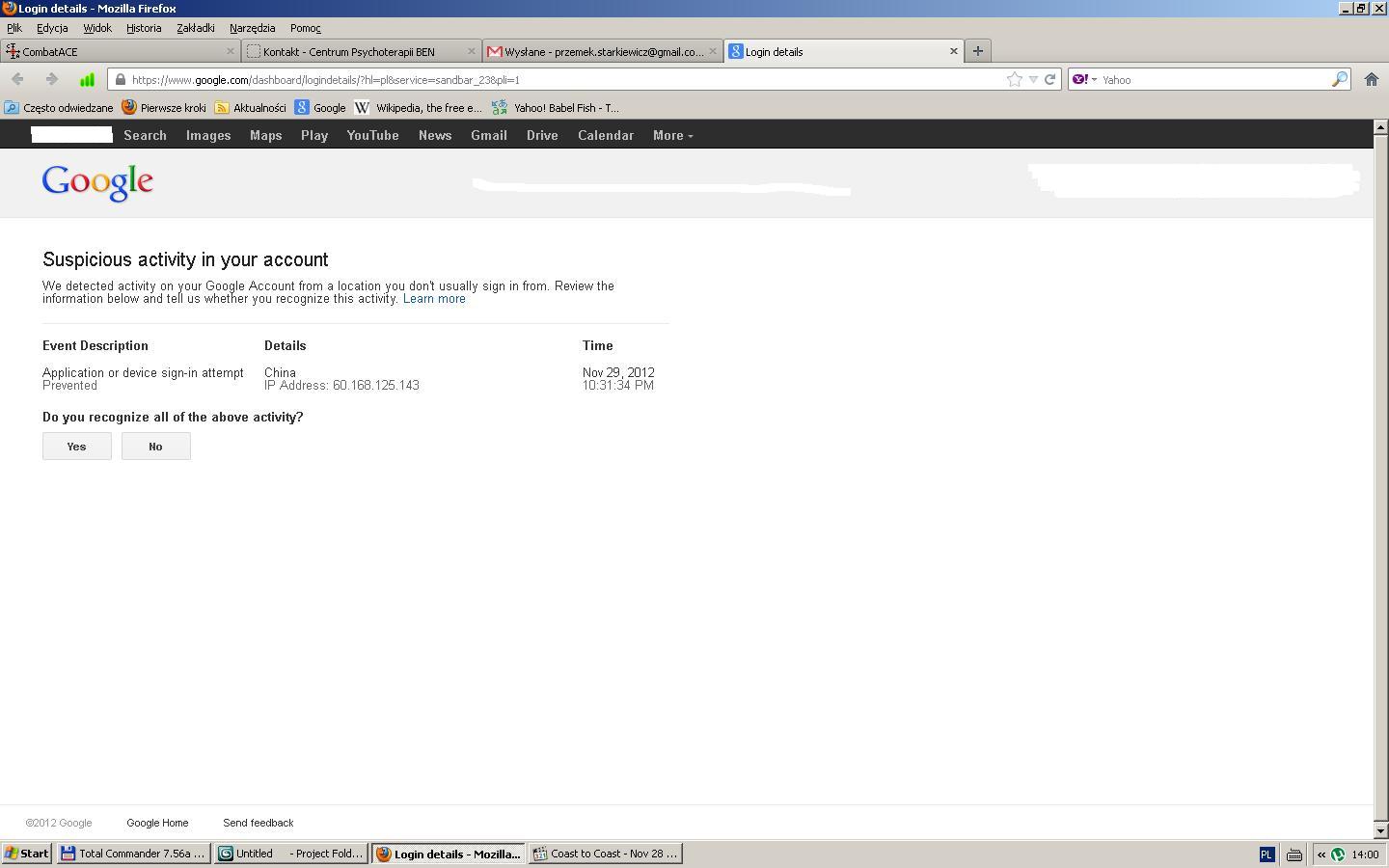1389x868 pixels.
Task: Click Send feedback footer link
Action: pyautogui.click(x=259, y=823)
